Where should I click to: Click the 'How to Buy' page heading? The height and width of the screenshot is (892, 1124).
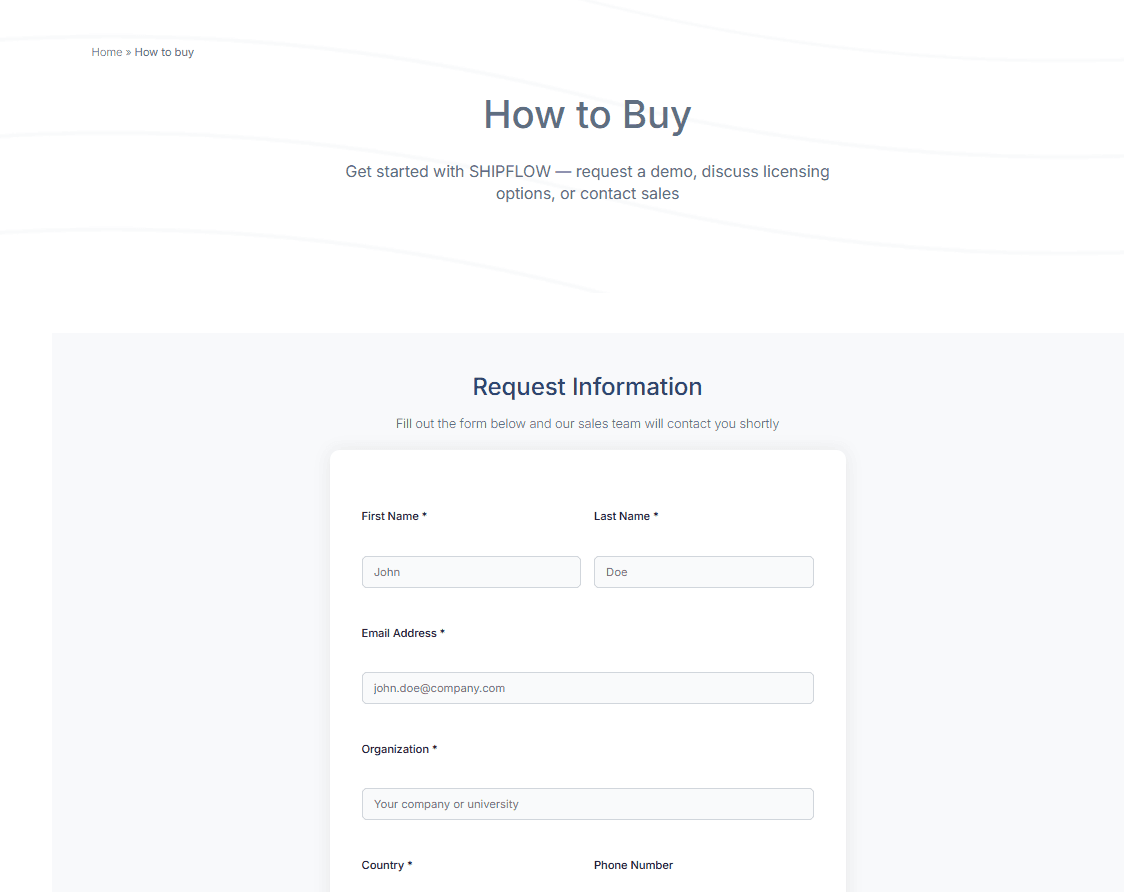(587, 115)
